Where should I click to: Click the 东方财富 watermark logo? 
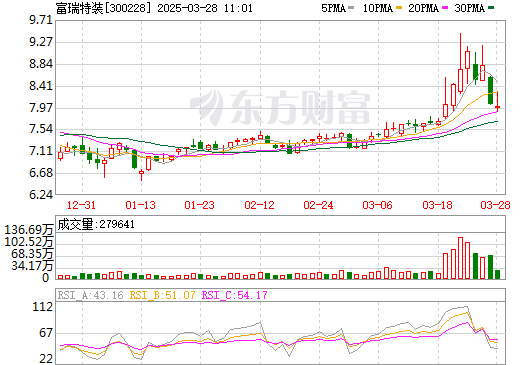280,107
